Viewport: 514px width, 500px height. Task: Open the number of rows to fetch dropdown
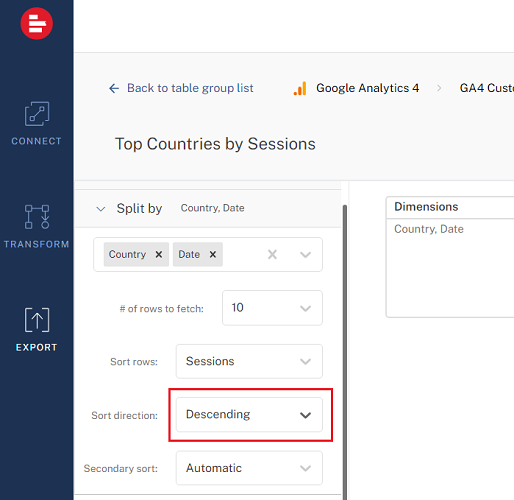[272, 308]
